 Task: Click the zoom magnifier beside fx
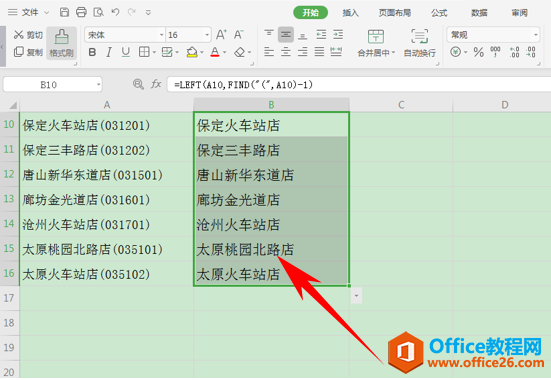138,84
